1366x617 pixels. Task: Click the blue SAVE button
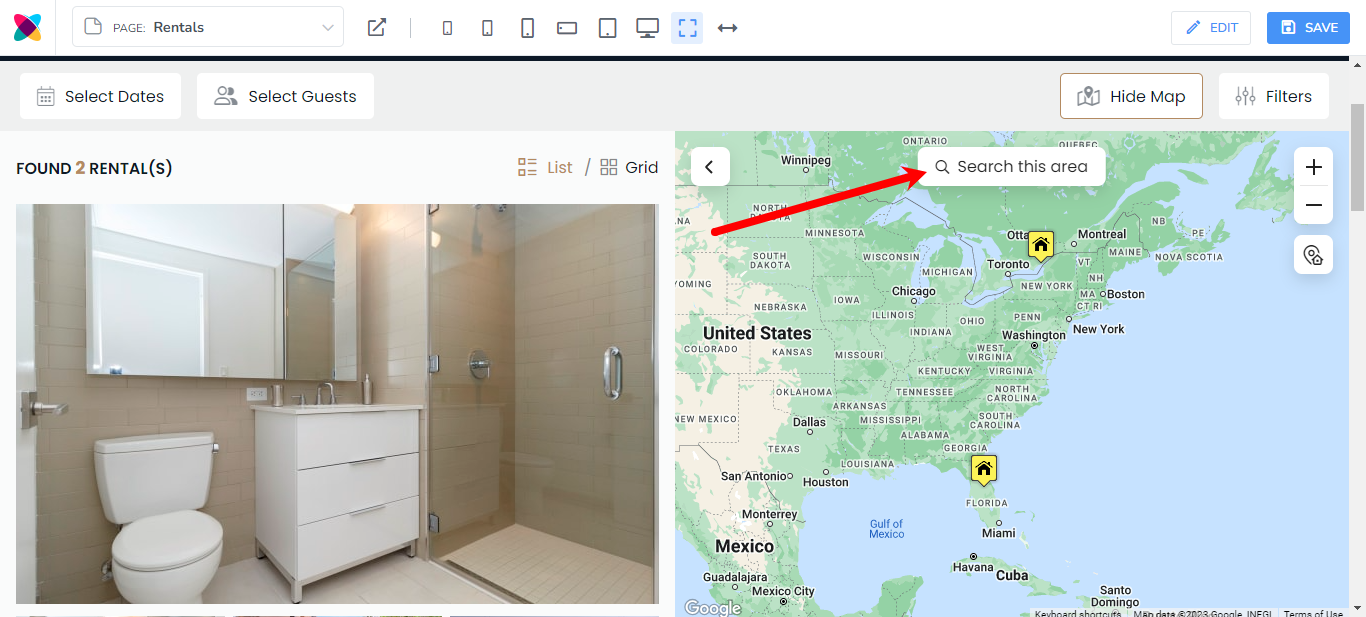tap(1308, 28)
